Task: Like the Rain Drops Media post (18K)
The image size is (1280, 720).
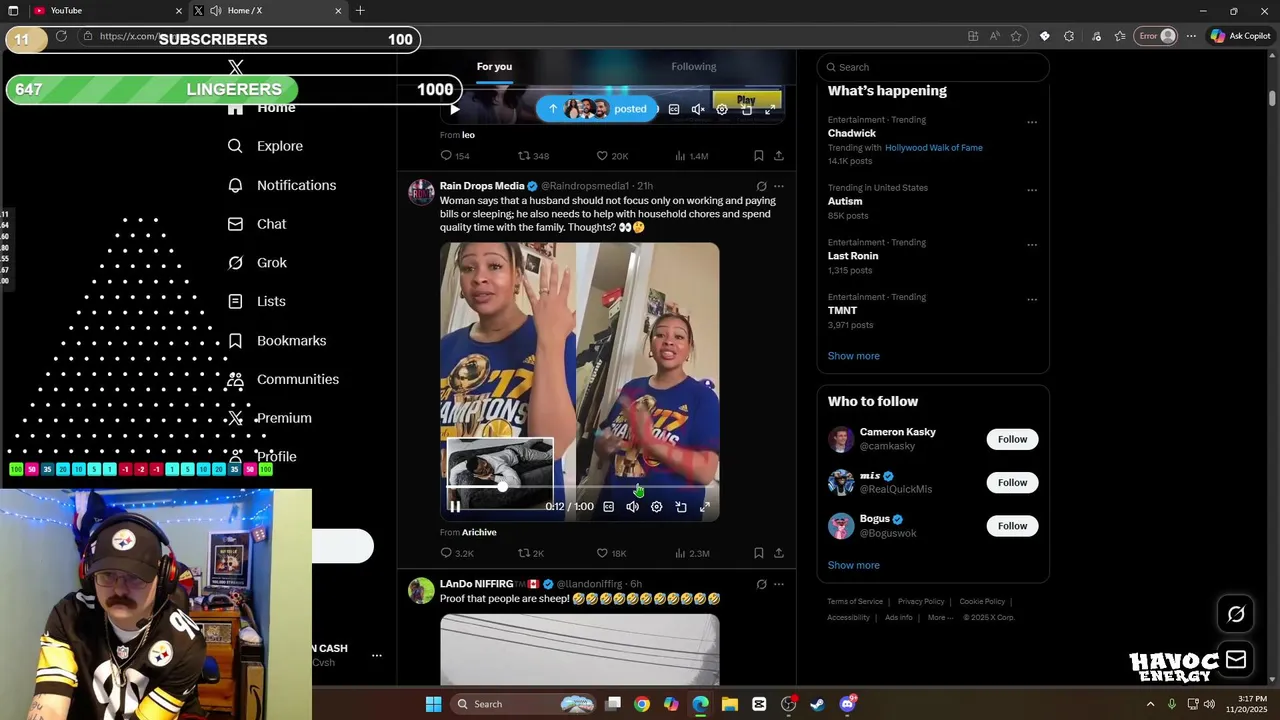Action: click(x=611, y=553)
